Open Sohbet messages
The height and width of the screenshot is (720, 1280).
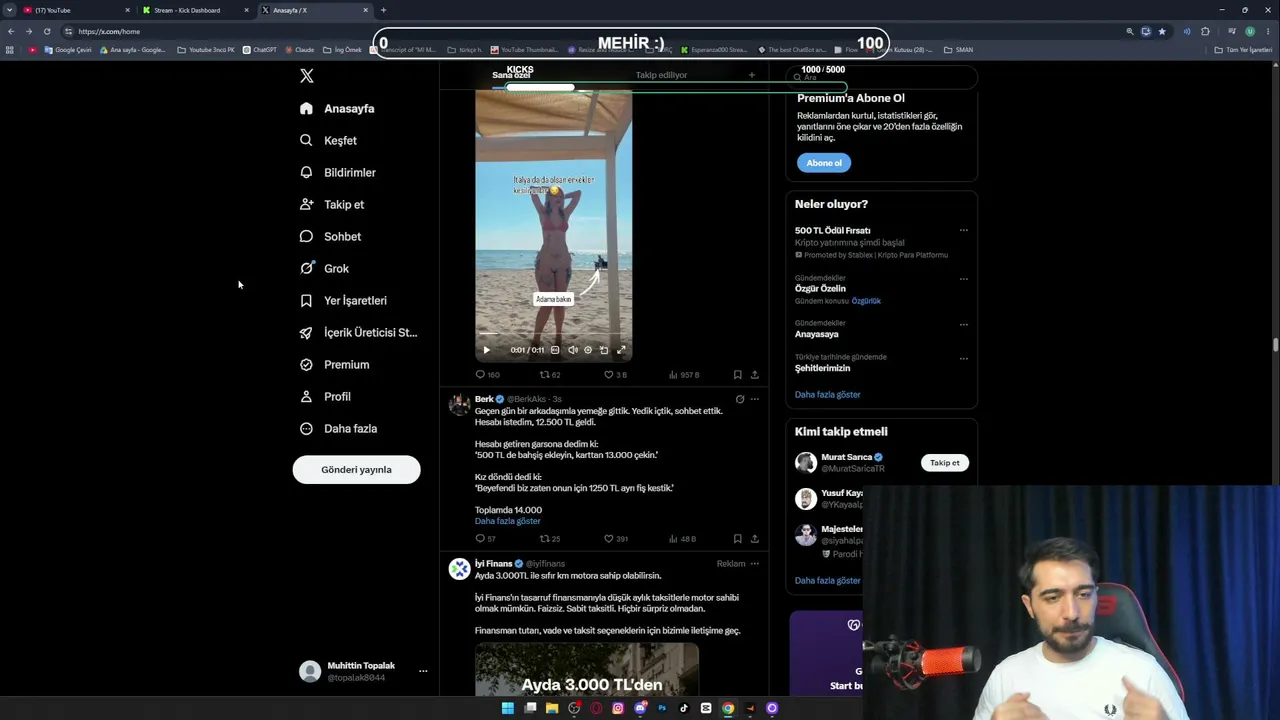click(x=331, y=236)
